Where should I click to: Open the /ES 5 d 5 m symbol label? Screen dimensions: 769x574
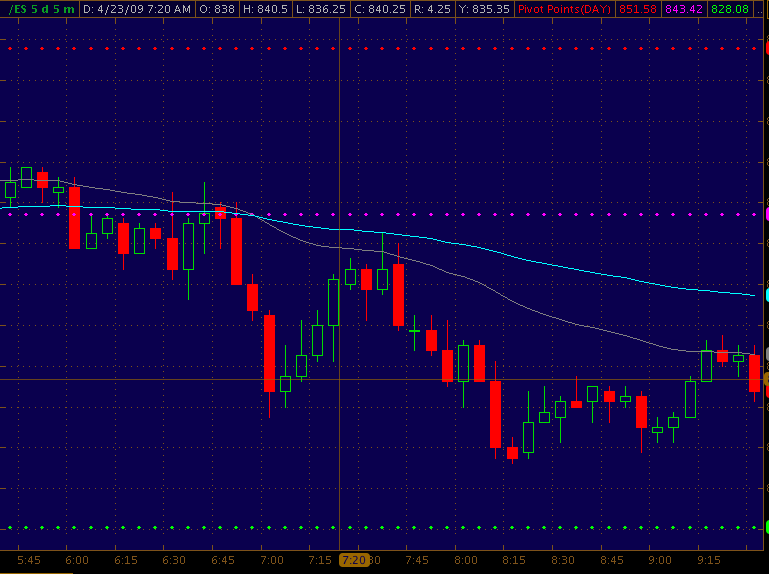click(40, 9)
